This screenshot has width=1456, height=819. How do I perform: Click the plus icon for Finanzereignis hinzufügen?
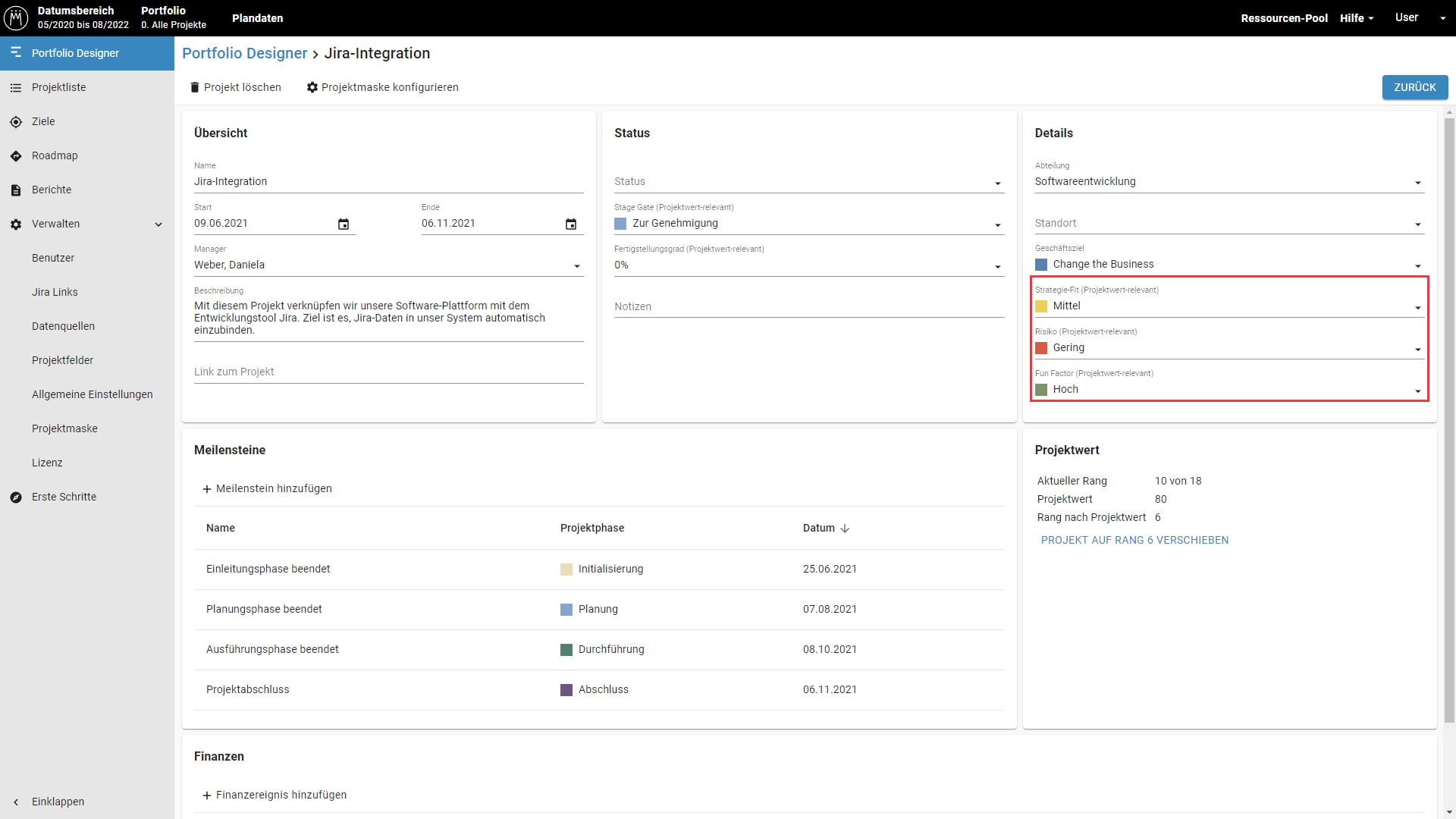(x=206, y=795)
